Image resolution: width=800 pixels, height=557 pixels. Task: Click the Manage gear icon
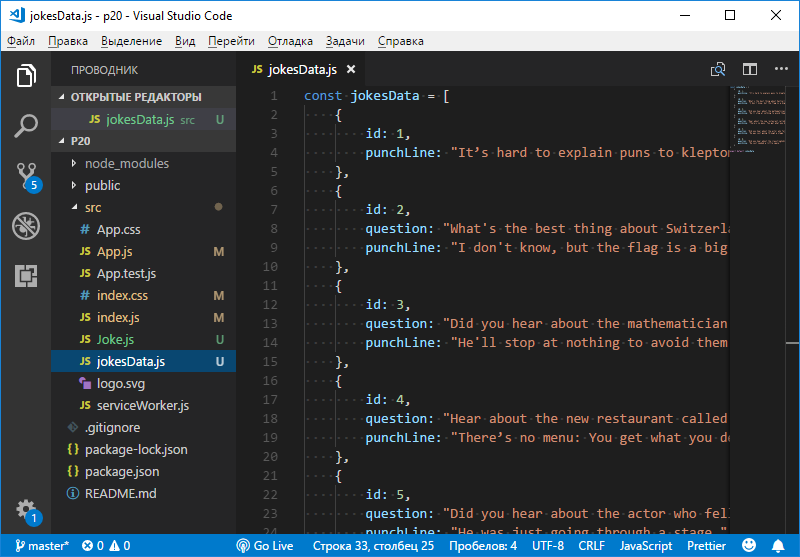tap(26, 508)
